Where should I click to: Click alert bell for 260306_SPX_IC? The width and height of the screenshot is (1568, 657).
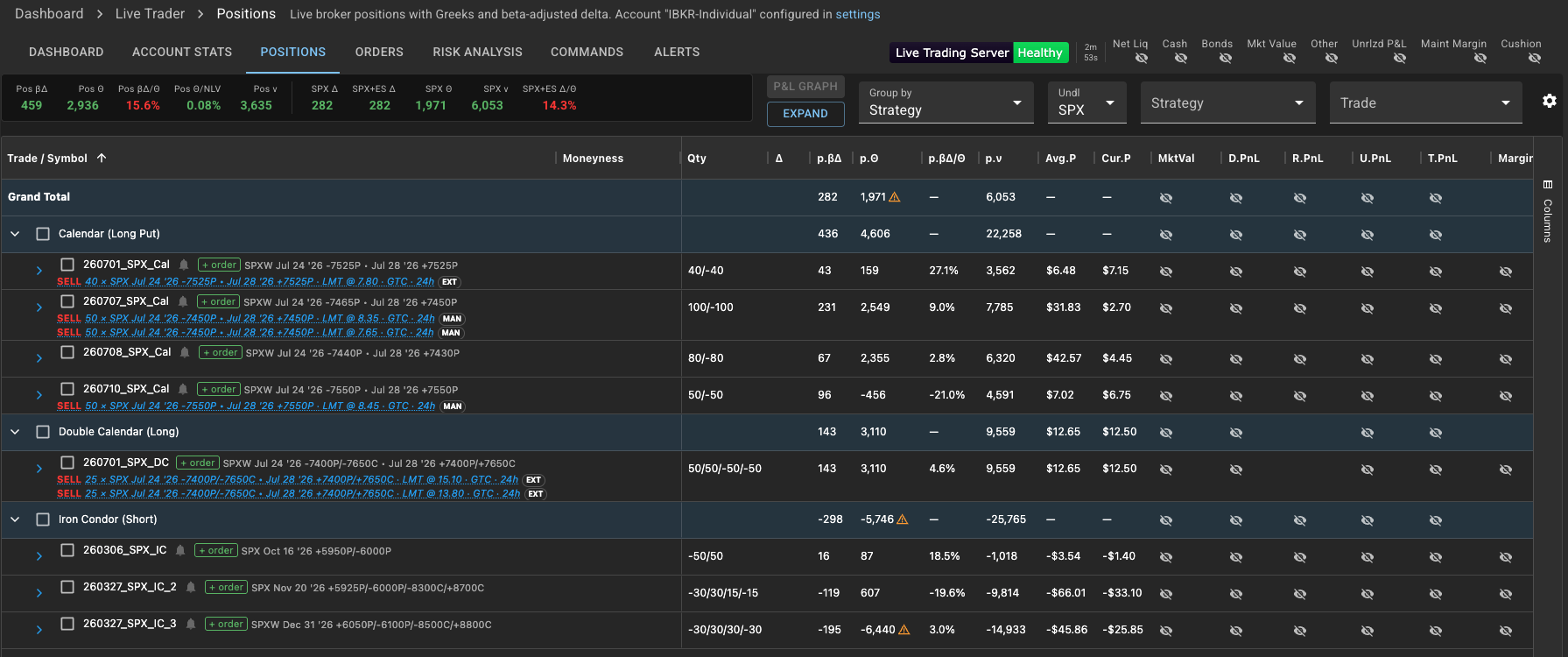pos(180,550)
